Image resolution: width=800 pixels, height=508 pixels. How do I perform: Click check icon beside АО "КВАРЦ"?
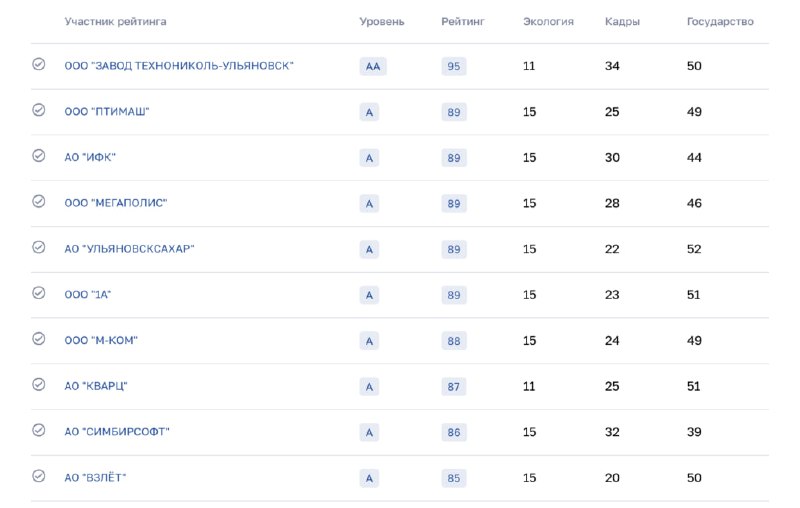39,385
